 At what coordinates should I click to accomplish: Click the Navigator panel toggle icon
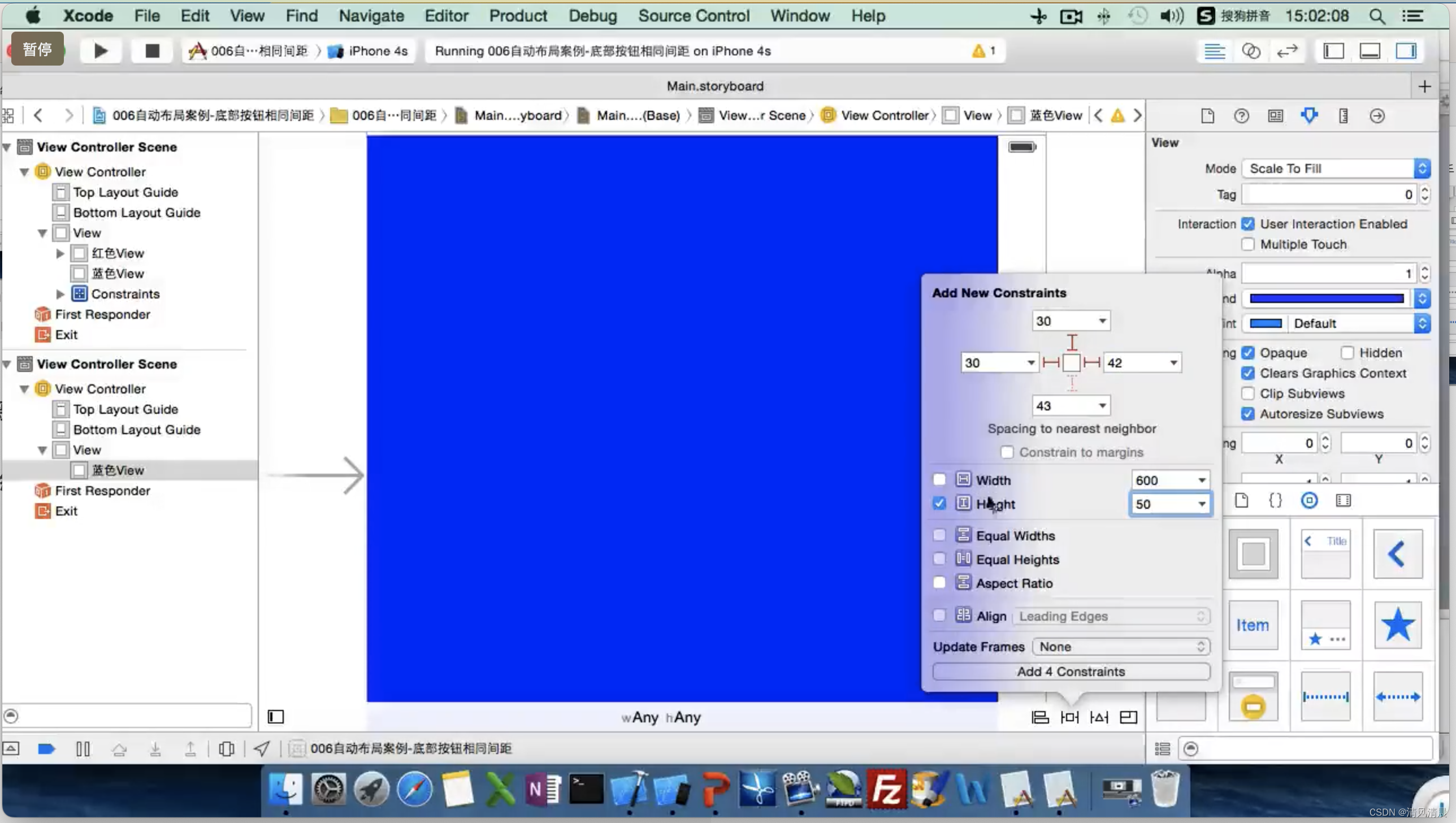1334,51
